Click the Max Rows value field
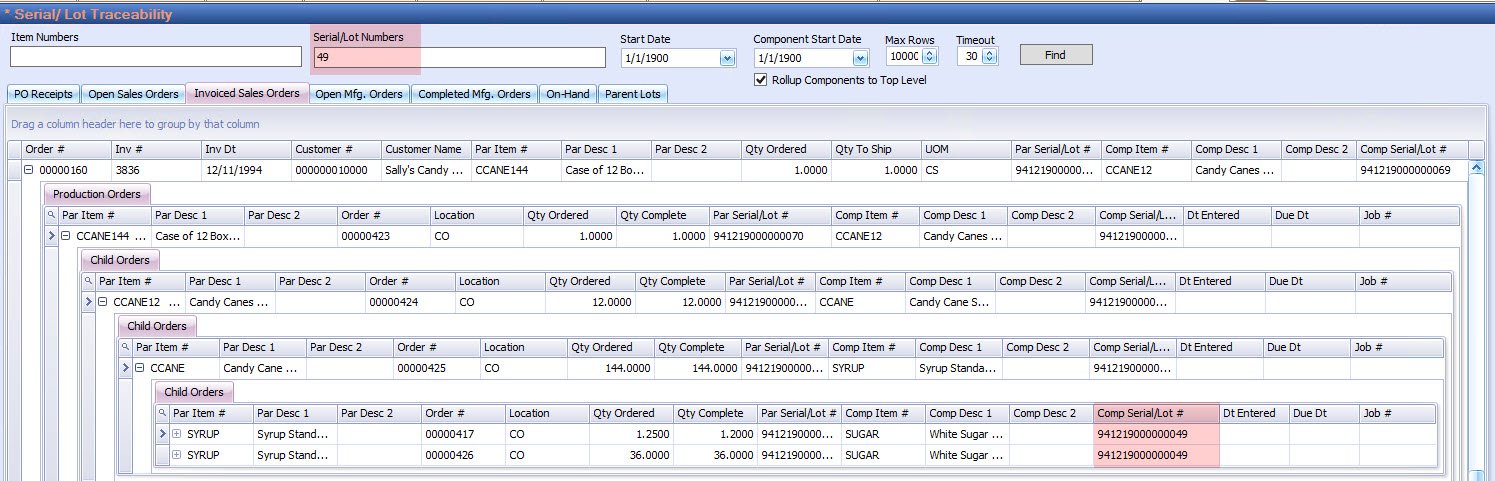 (903, 57)
